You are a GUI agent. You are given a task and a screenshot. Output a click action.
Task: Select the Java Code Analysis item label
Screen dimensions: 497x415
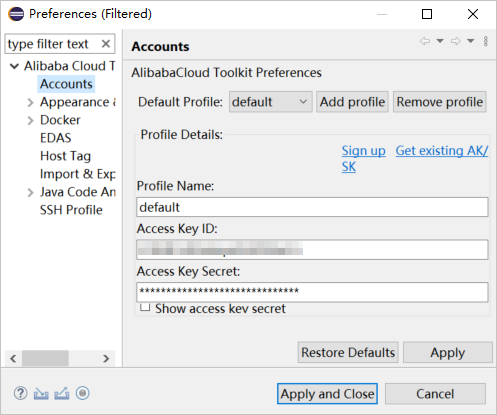click(x=78, y=192)
